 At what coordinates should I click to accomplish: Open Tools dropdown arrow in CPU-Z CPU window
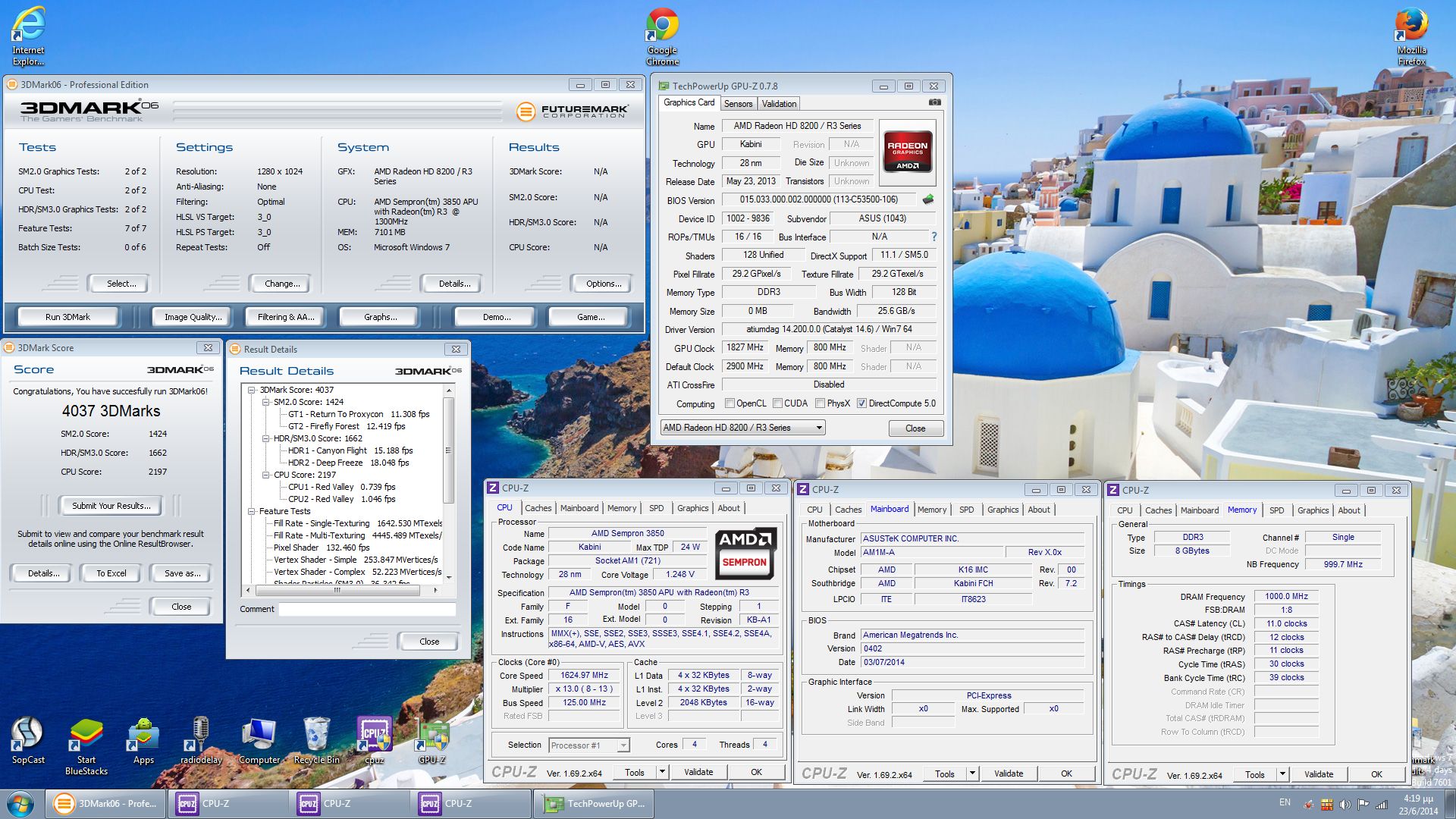[x=662, y=772]
